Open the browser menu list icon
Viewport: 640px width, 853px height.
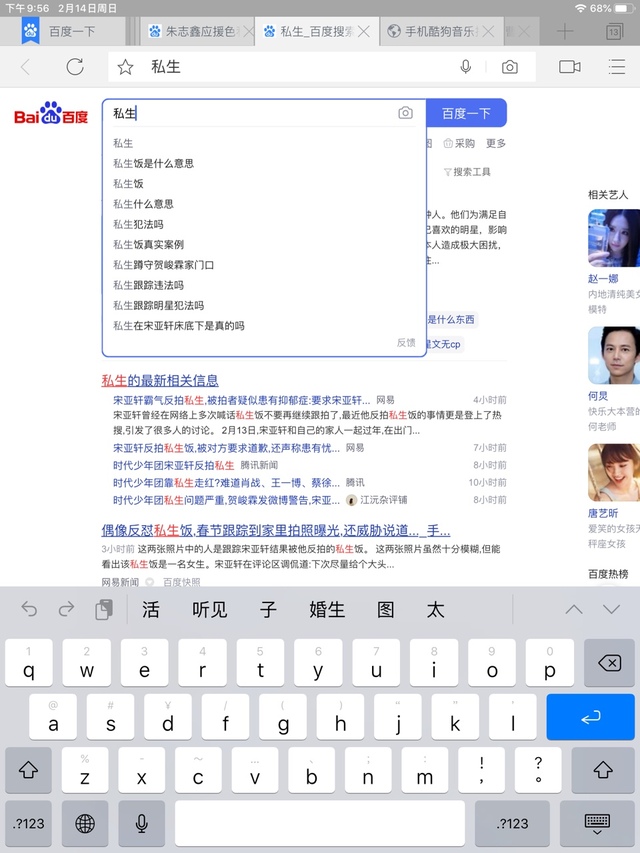click(x=617, y=67)
